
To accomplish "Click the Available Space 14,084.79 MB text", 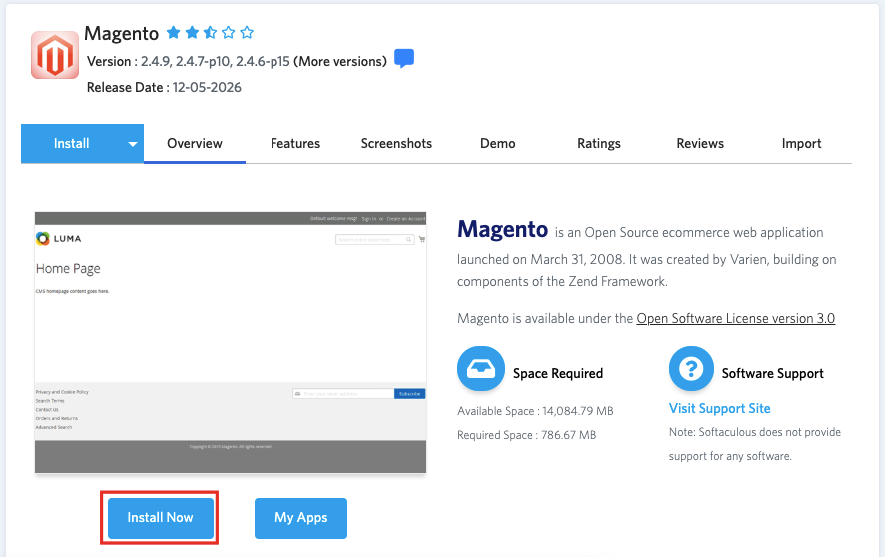I will (x=535, y=411).
